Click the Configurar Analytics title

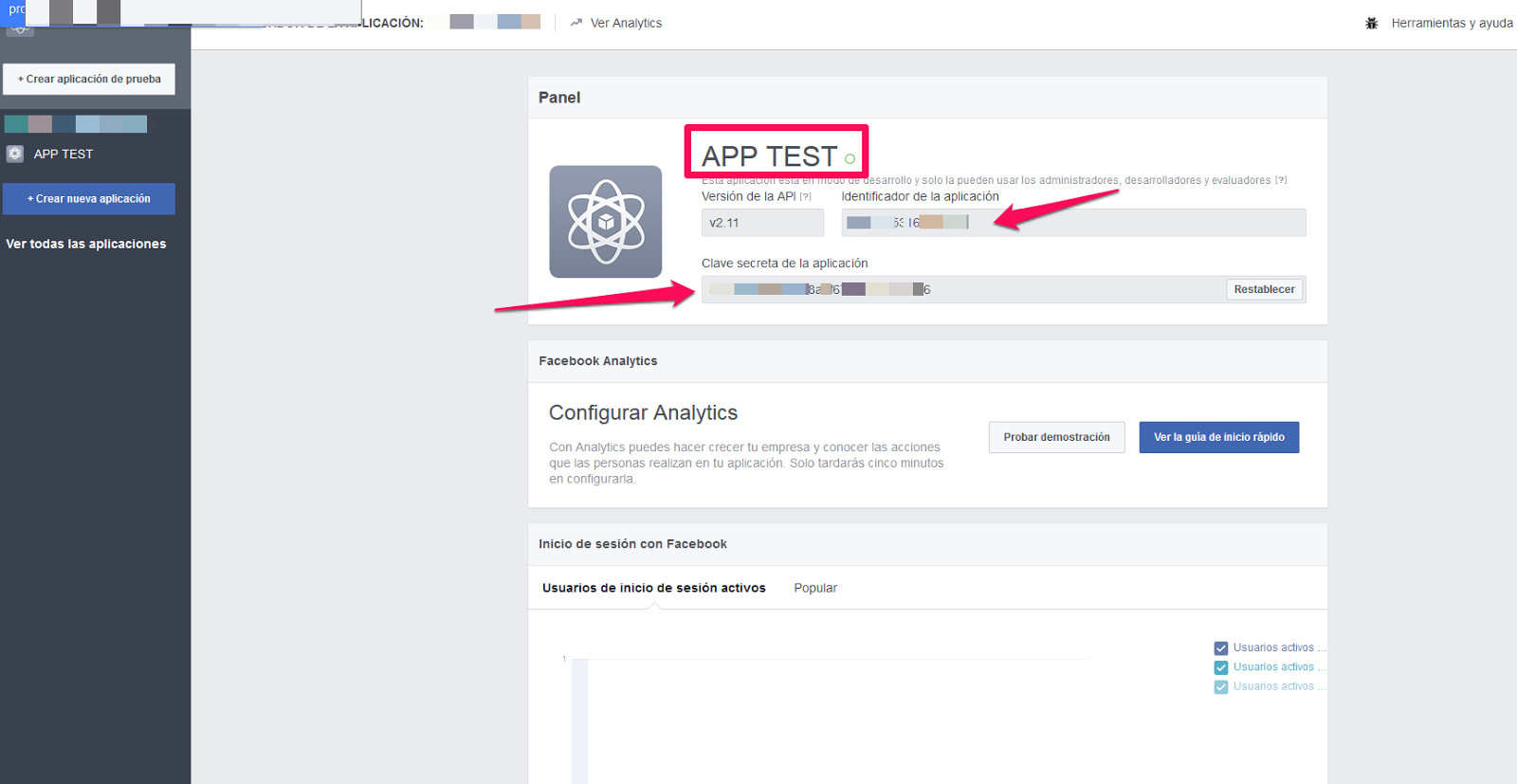click(x=643, y=412)
